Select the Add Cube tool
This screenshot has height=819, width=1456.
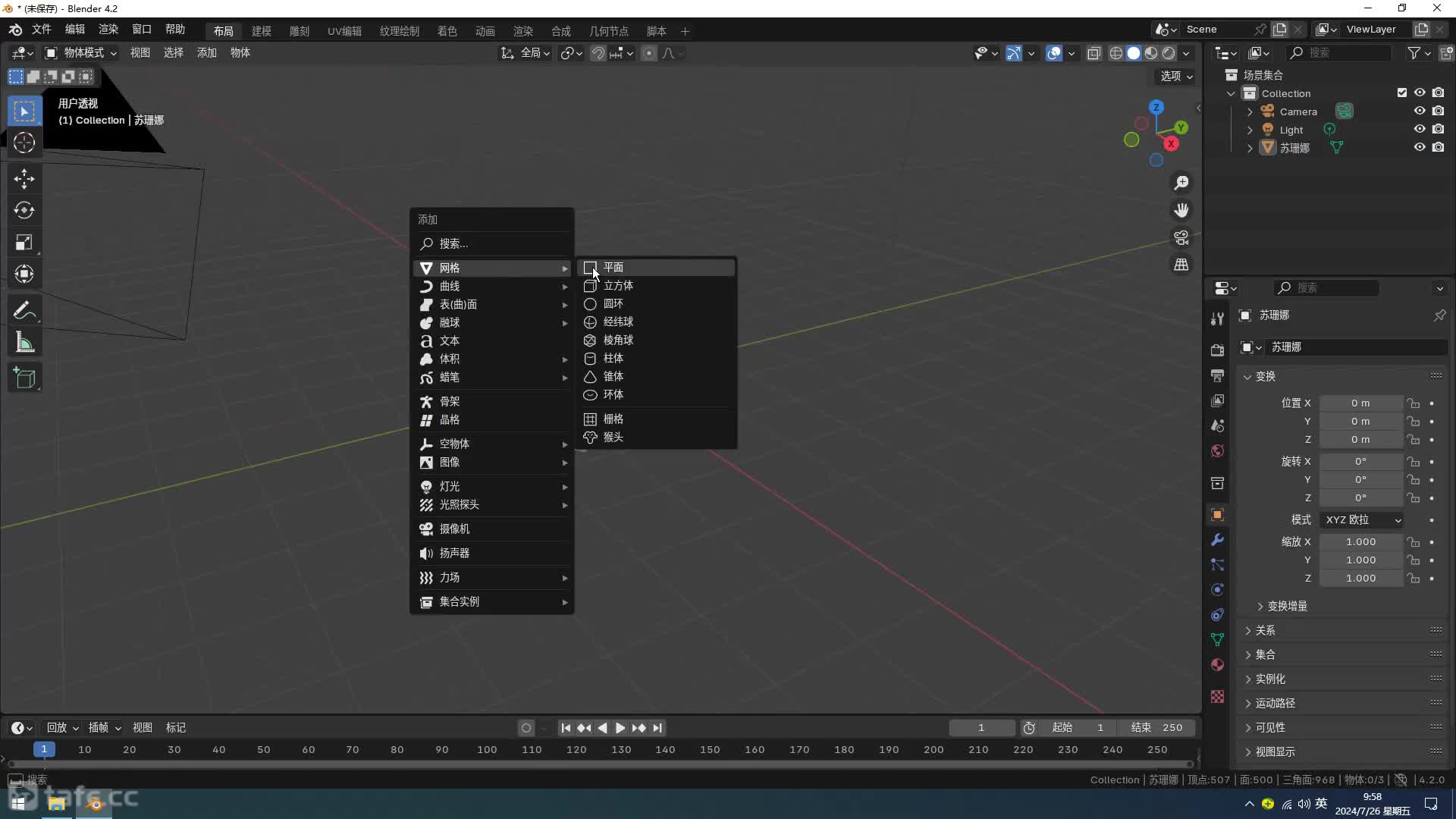click(24, 378)
